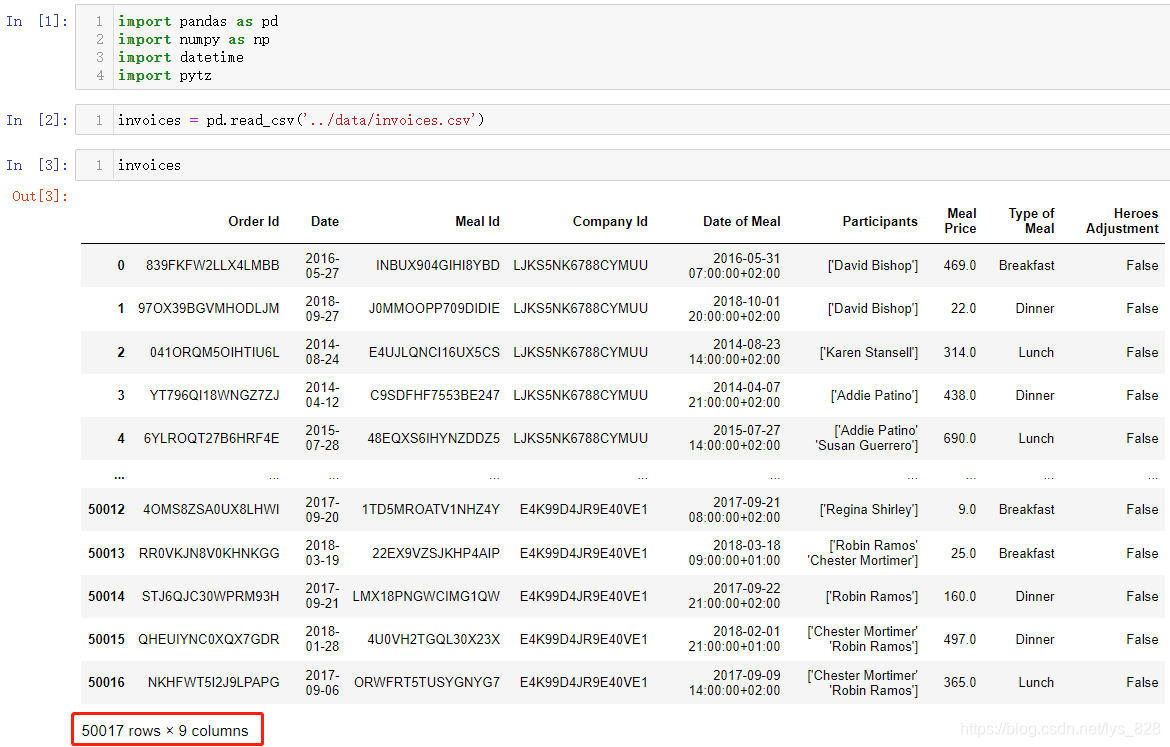Click Date of Meal 2018-10-01 20:00:00+02:00
The image size is (1170, 747).
[x=734, y=309]
